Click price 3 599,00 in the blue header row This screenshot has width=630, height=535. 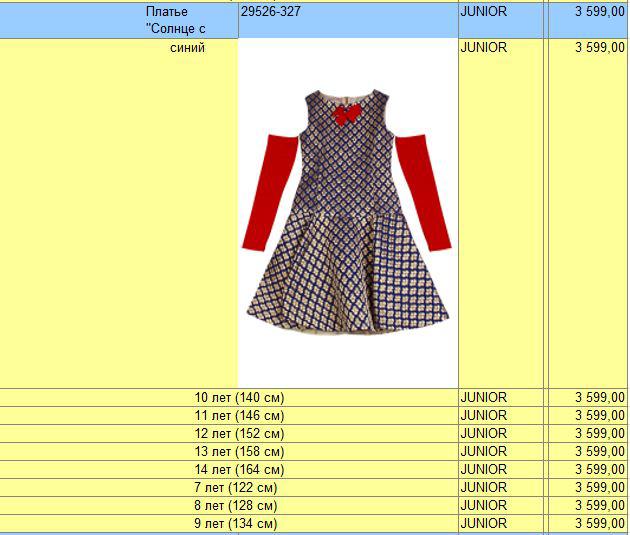(x=599, y=12)
